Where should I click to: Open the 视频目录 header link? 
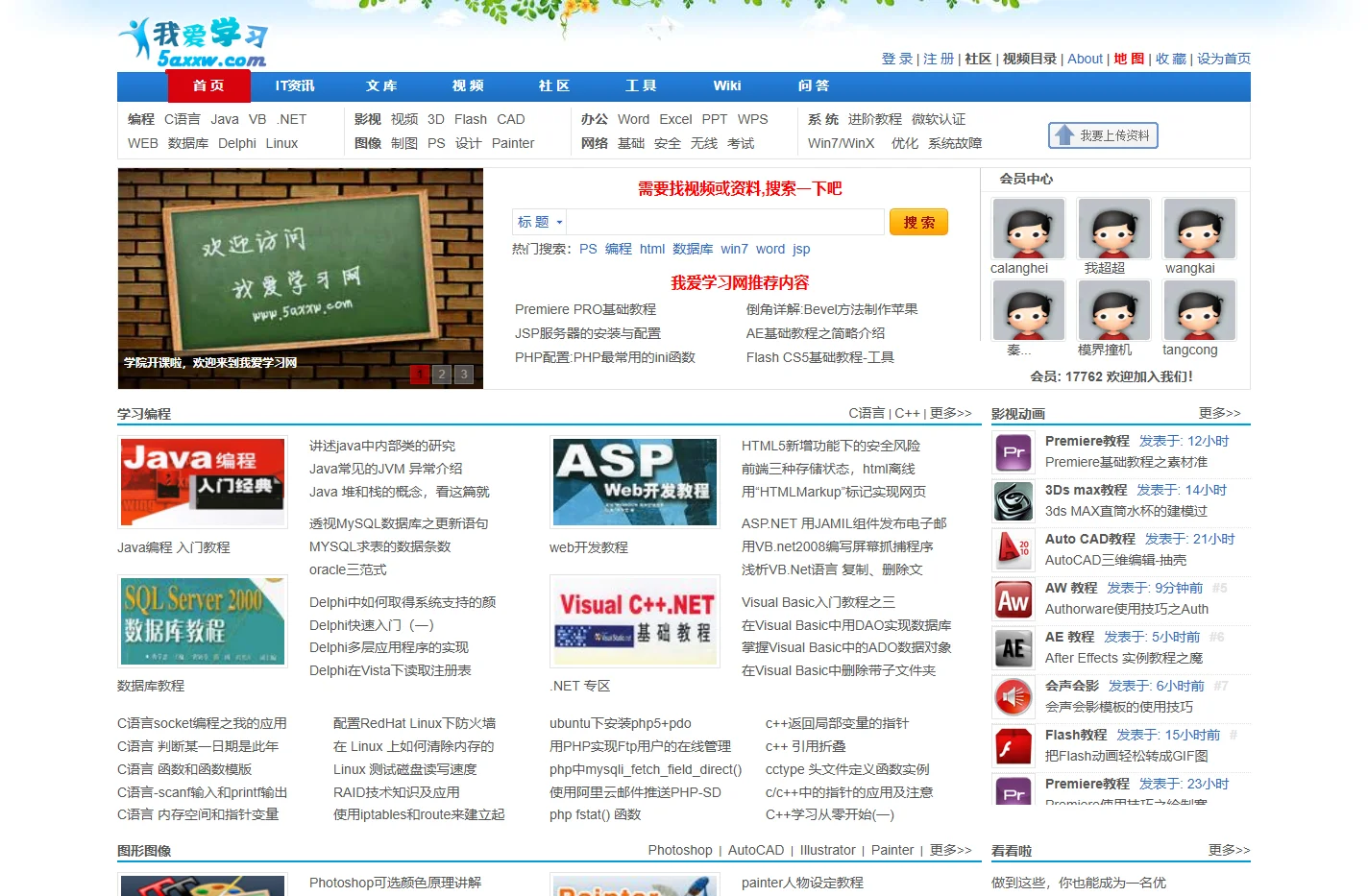1030,59
